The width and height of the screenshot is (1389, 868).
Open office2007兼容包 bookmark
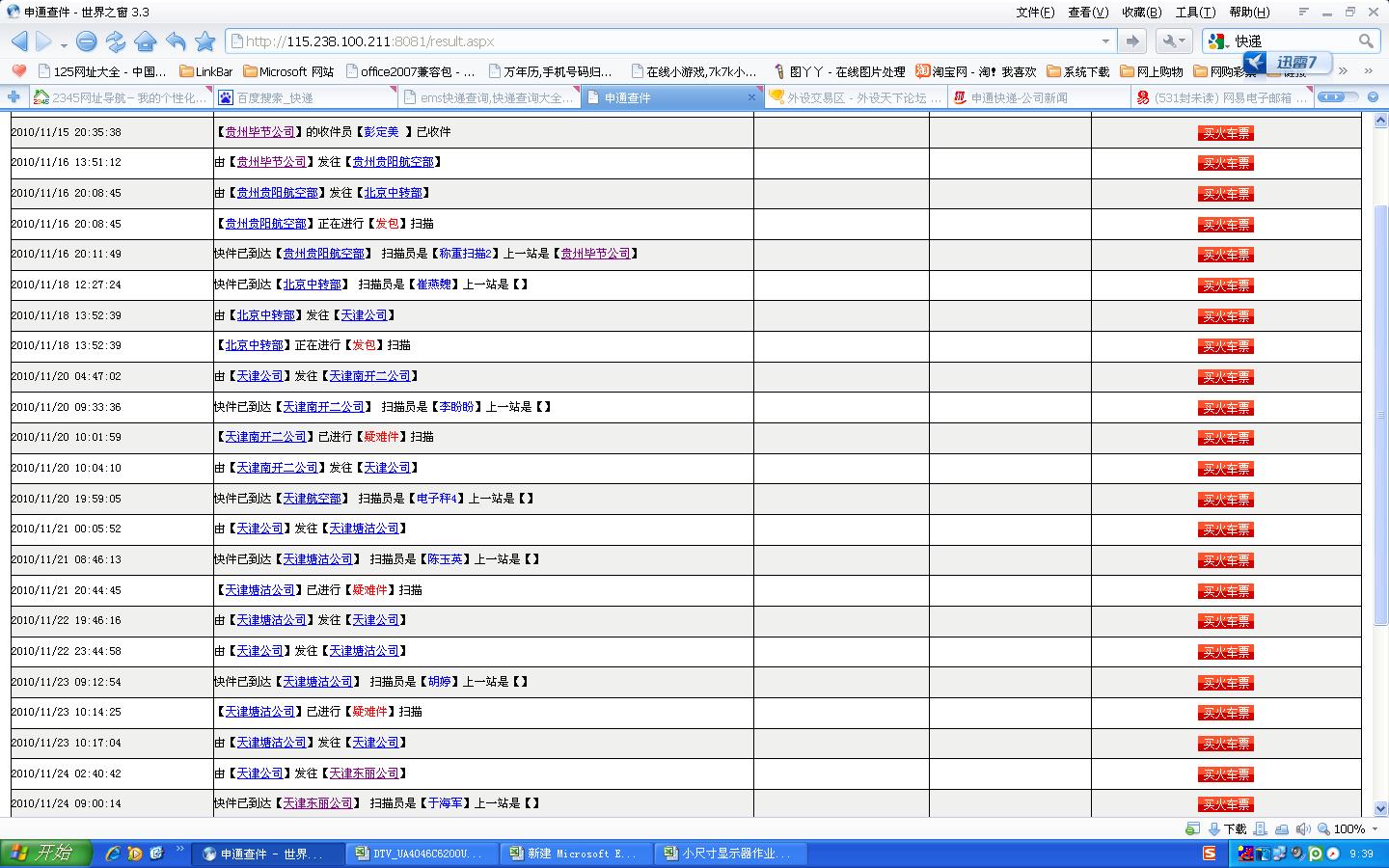[x=410, y=71]
